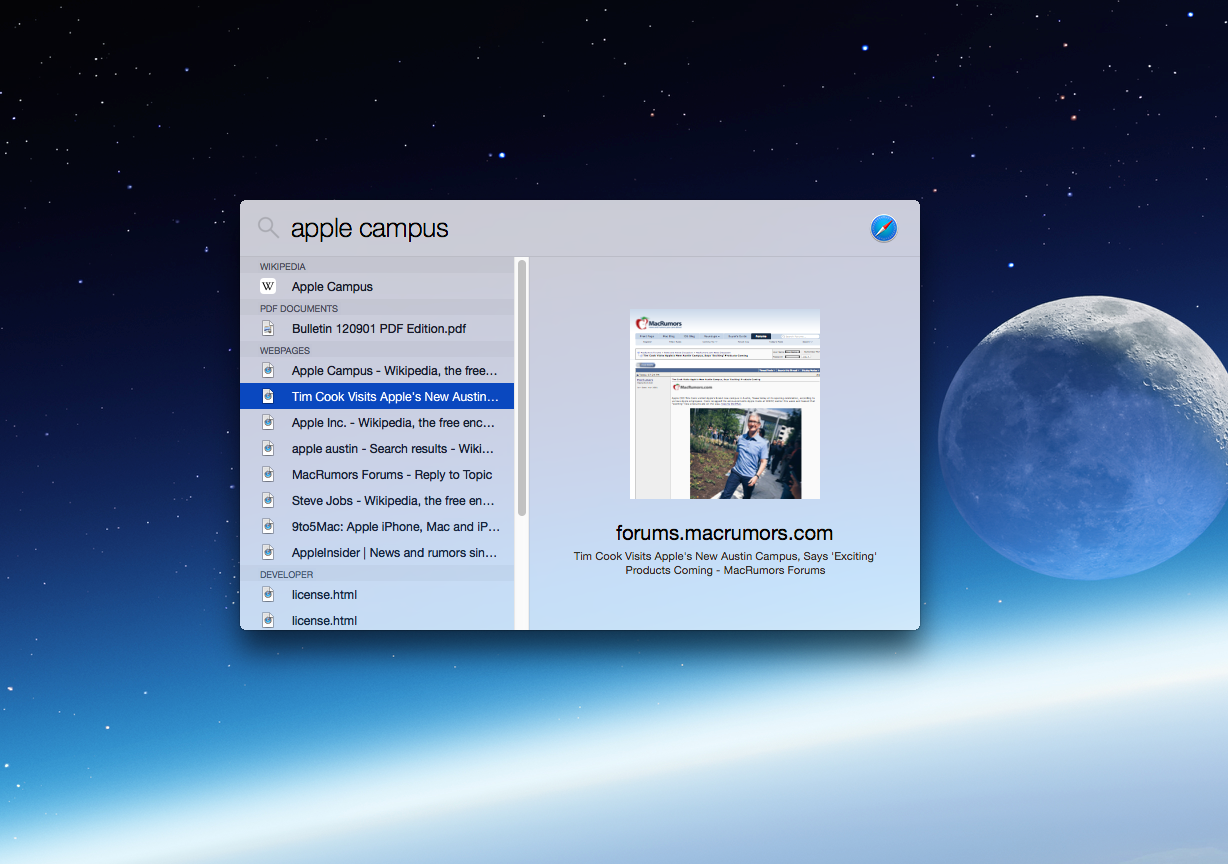Click the Wikipedia W icon
This screenshot has width=1228, height=864.
(x=268, y=286)
